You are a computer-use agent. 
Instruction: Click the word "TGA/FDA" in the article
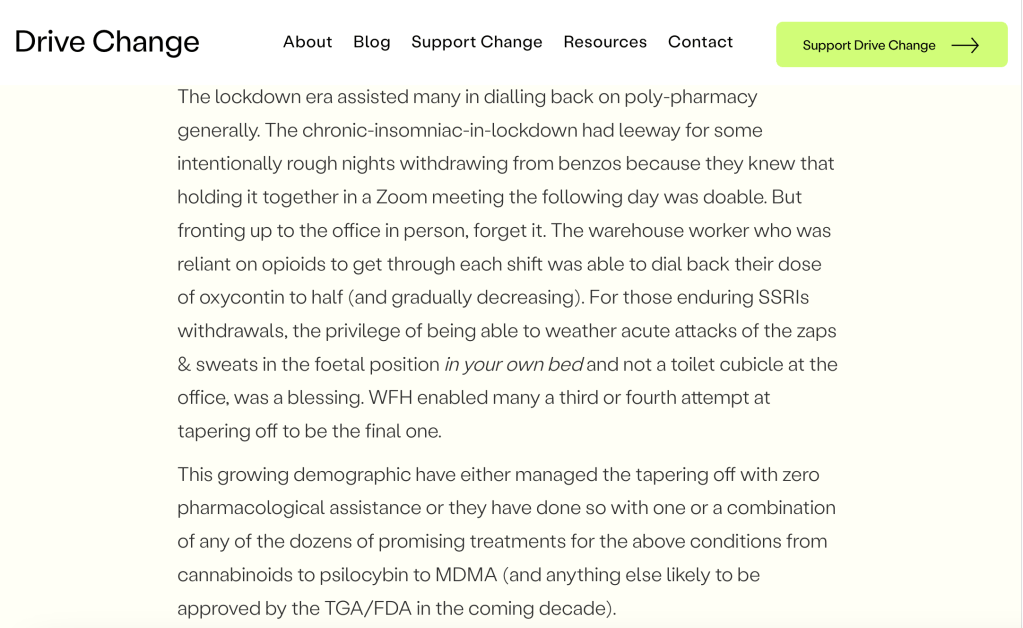coord(378,608)
